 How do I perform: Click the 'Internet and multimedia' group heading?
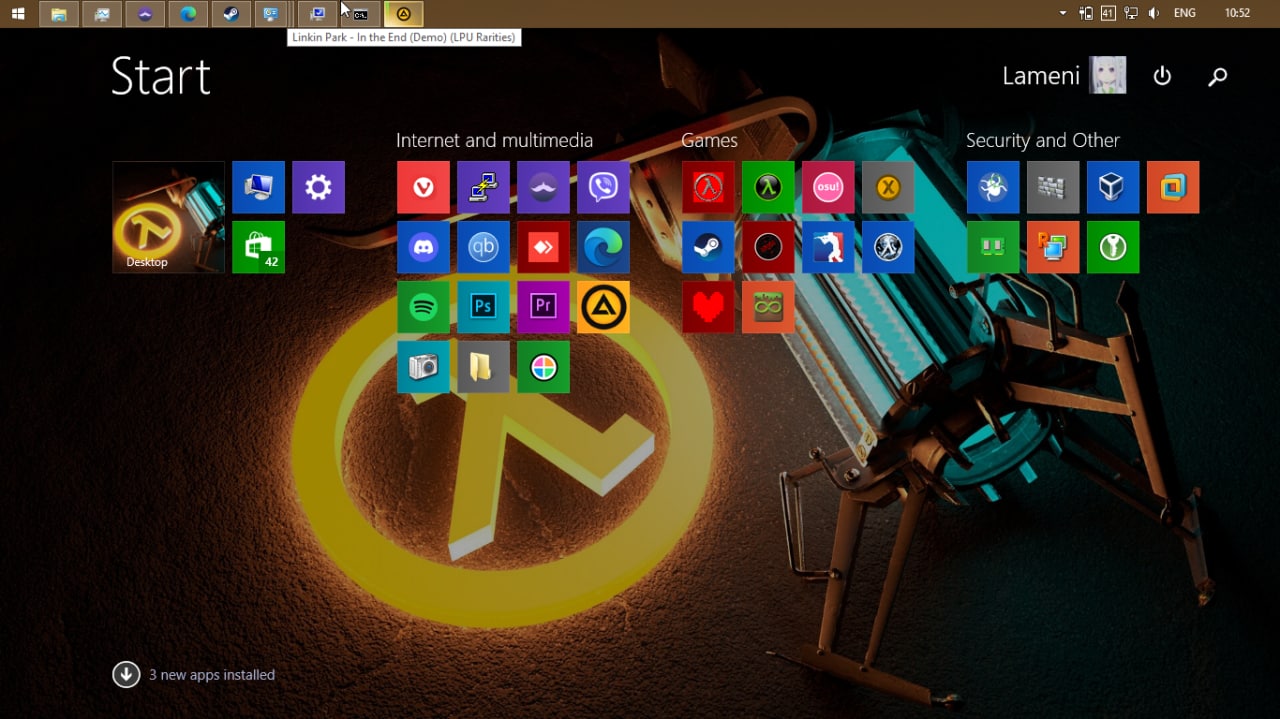tap(494, 140)
